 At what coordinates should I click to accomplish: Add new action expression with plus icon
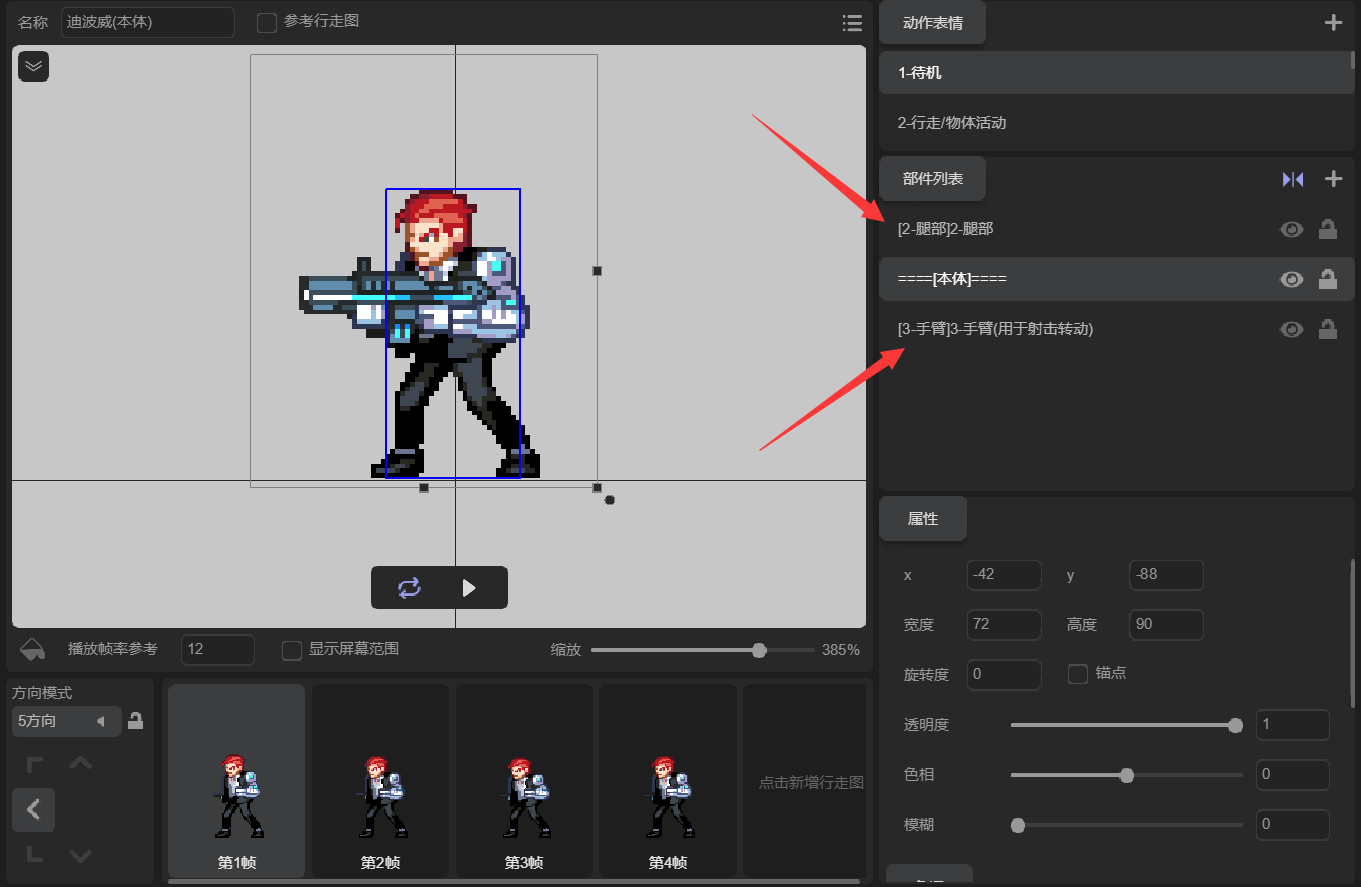click(x=1333, y=23)
